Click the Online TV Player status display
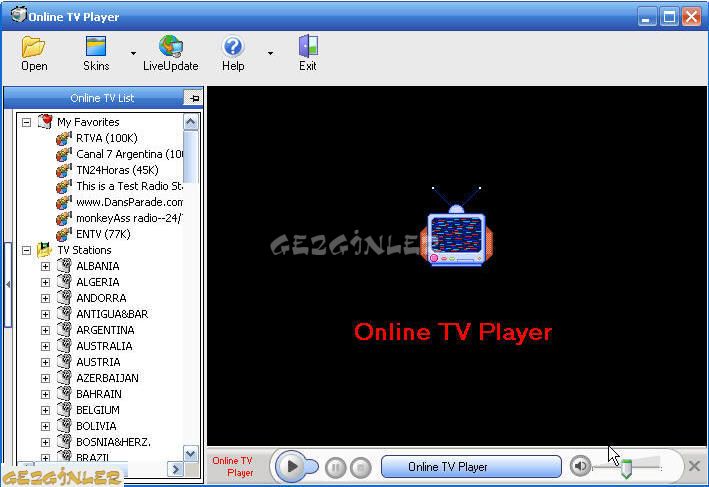Screen dimensions: 709x487 pyautogui.click(x=471, y=467)
